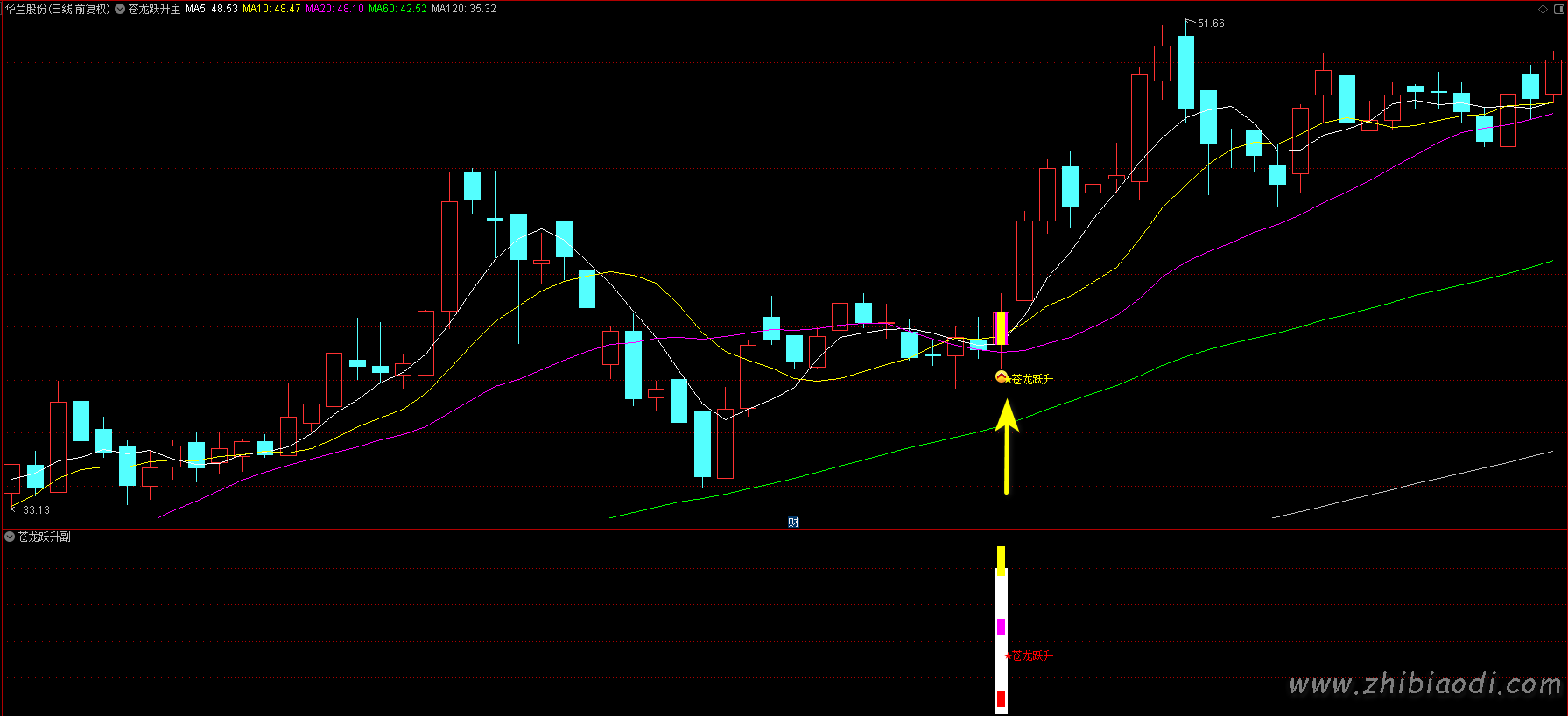1568x716 pixels.
Task: Click the red star 苍龙跃升 marker in sub-chart
Action: tap(1009, 656)
